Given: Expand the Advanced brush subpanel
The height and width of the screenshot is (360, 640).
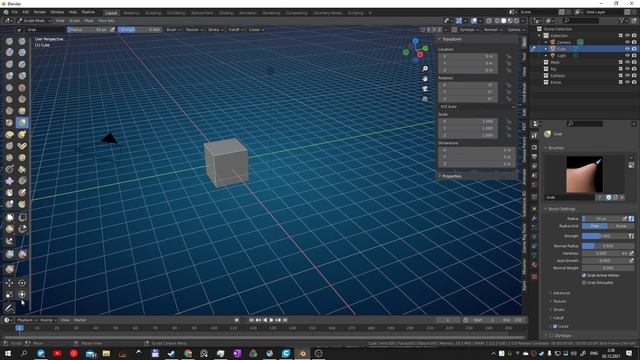Looking at the screenshot, I should tap(560, 293).
